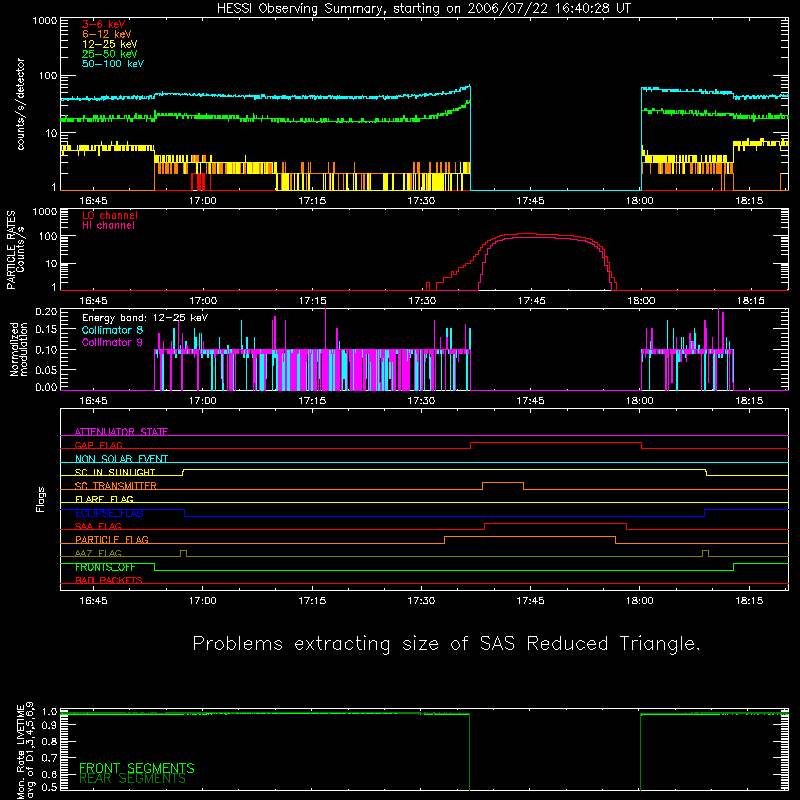Image resolution: width=800 pixels, height=800 pixels.
Task: Click the 1000 tick on counts/s/detector axis
Action: pyautogui.click(x=44, y=21)
